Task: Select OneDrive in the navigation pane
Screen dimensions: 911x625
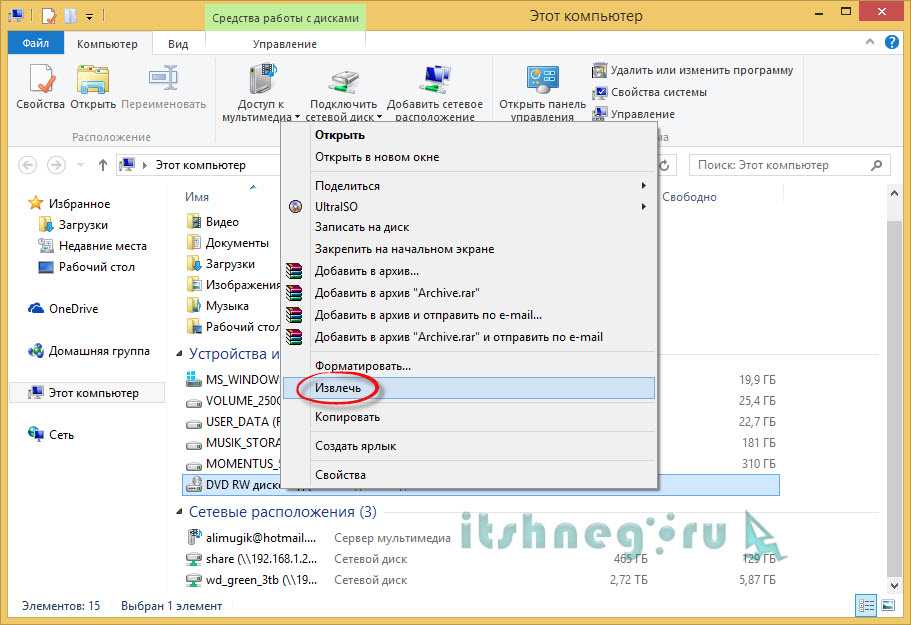Action: click(64, 308)
